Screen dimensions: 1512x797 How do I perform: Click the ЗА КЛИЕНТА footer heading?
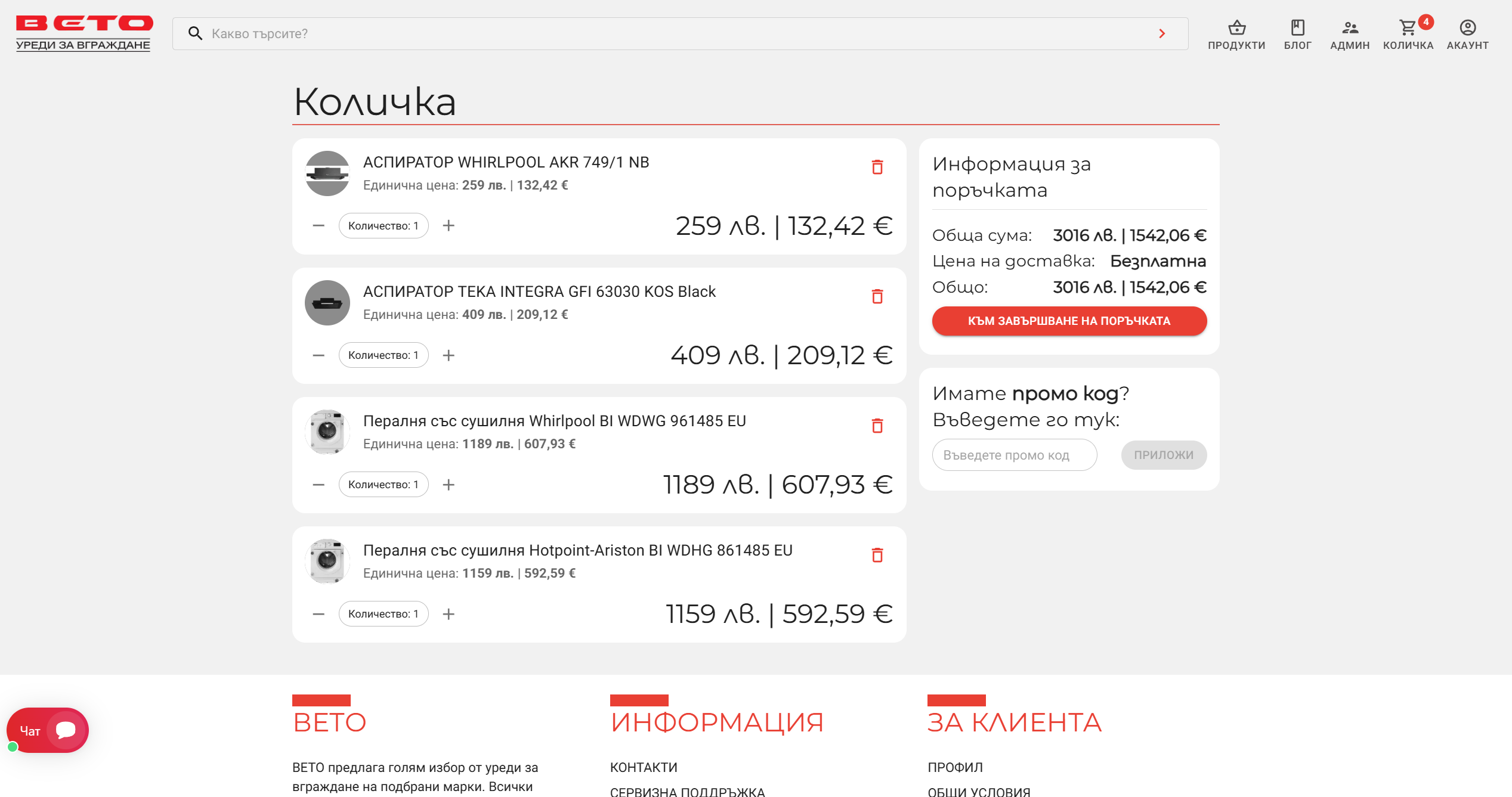tap(1015, 722)
